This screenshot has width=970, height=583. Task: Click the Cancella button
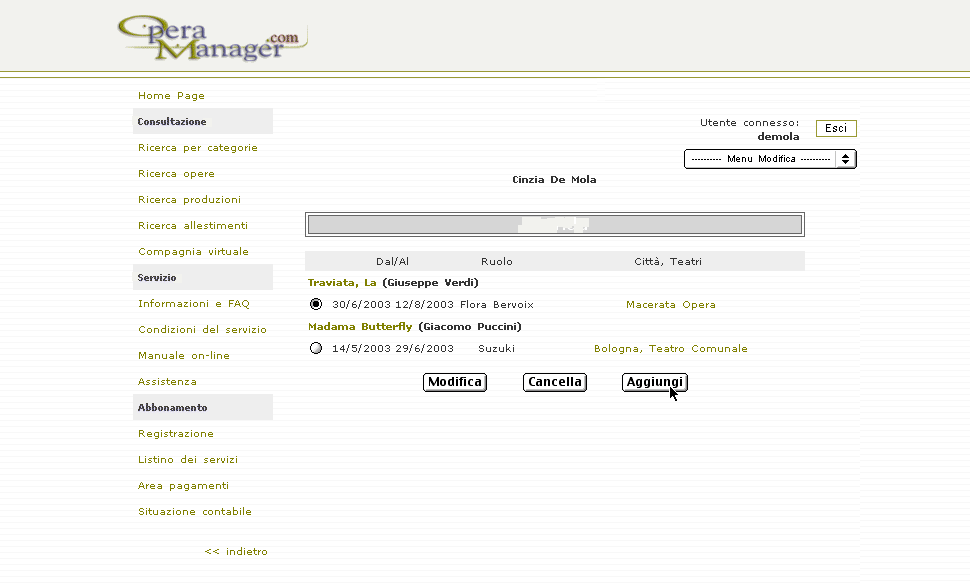point(555,382)
